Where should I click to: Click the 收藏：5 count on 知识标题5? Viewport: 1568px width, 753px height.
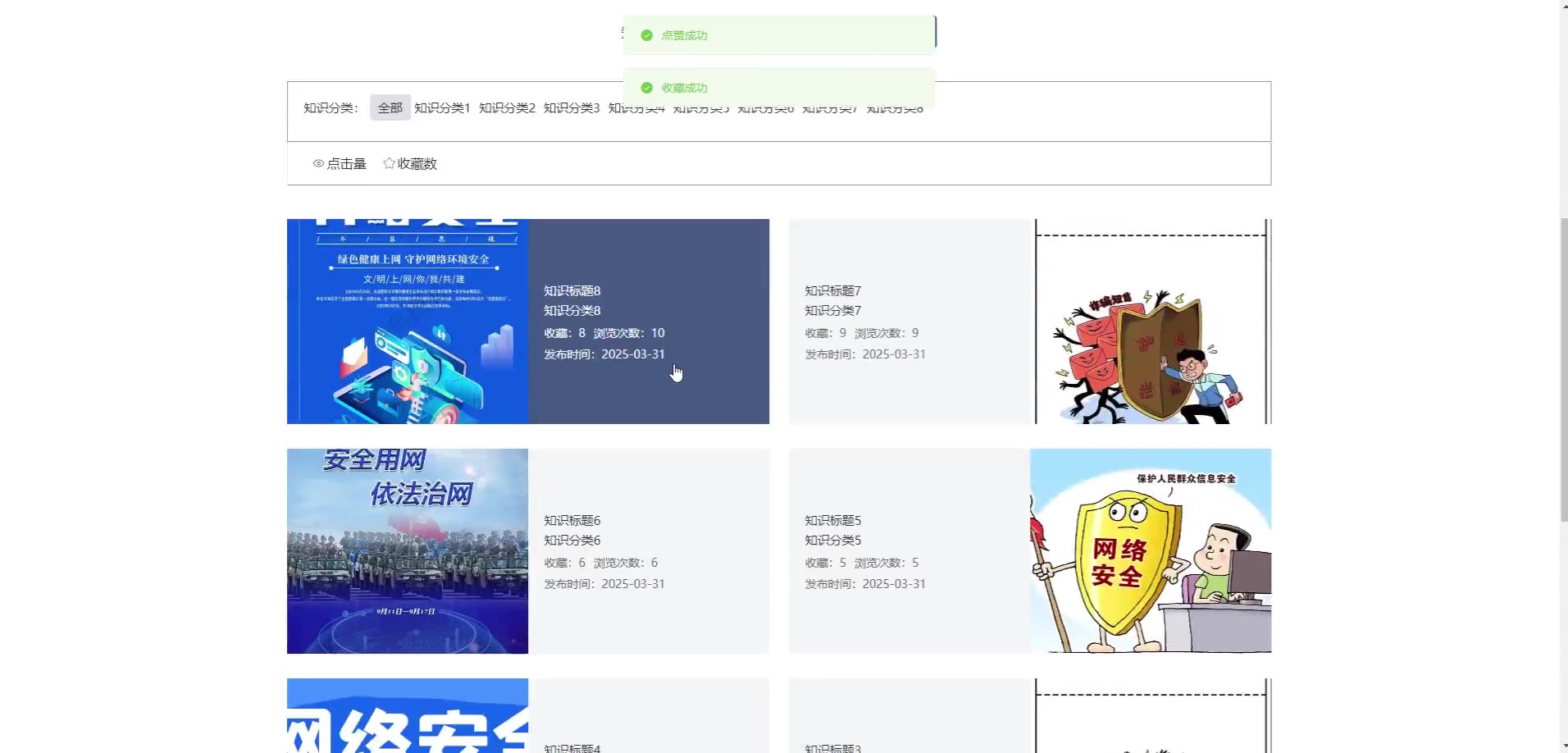click(826, 563)
